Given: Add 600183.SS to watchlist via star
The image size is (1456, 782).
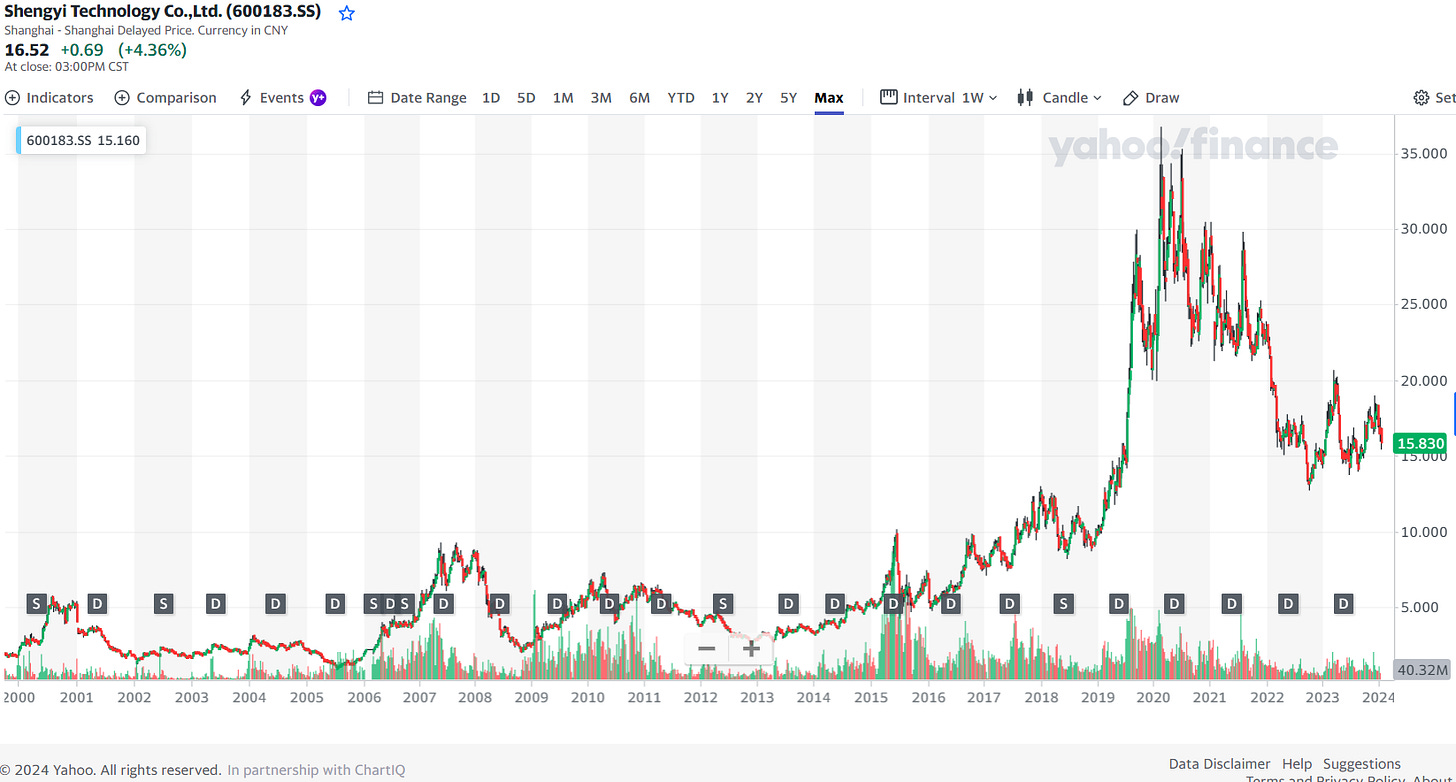Looking at the screenshot, I should tap(346, 12).
